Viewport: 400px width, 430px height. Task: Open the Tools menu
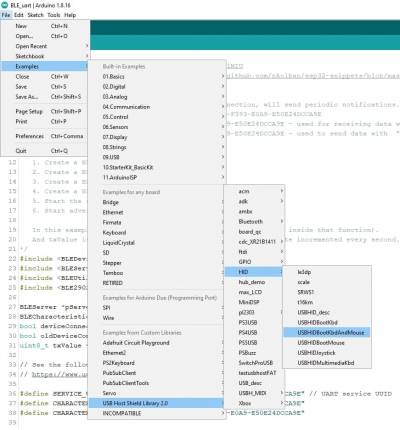[54, 15]
